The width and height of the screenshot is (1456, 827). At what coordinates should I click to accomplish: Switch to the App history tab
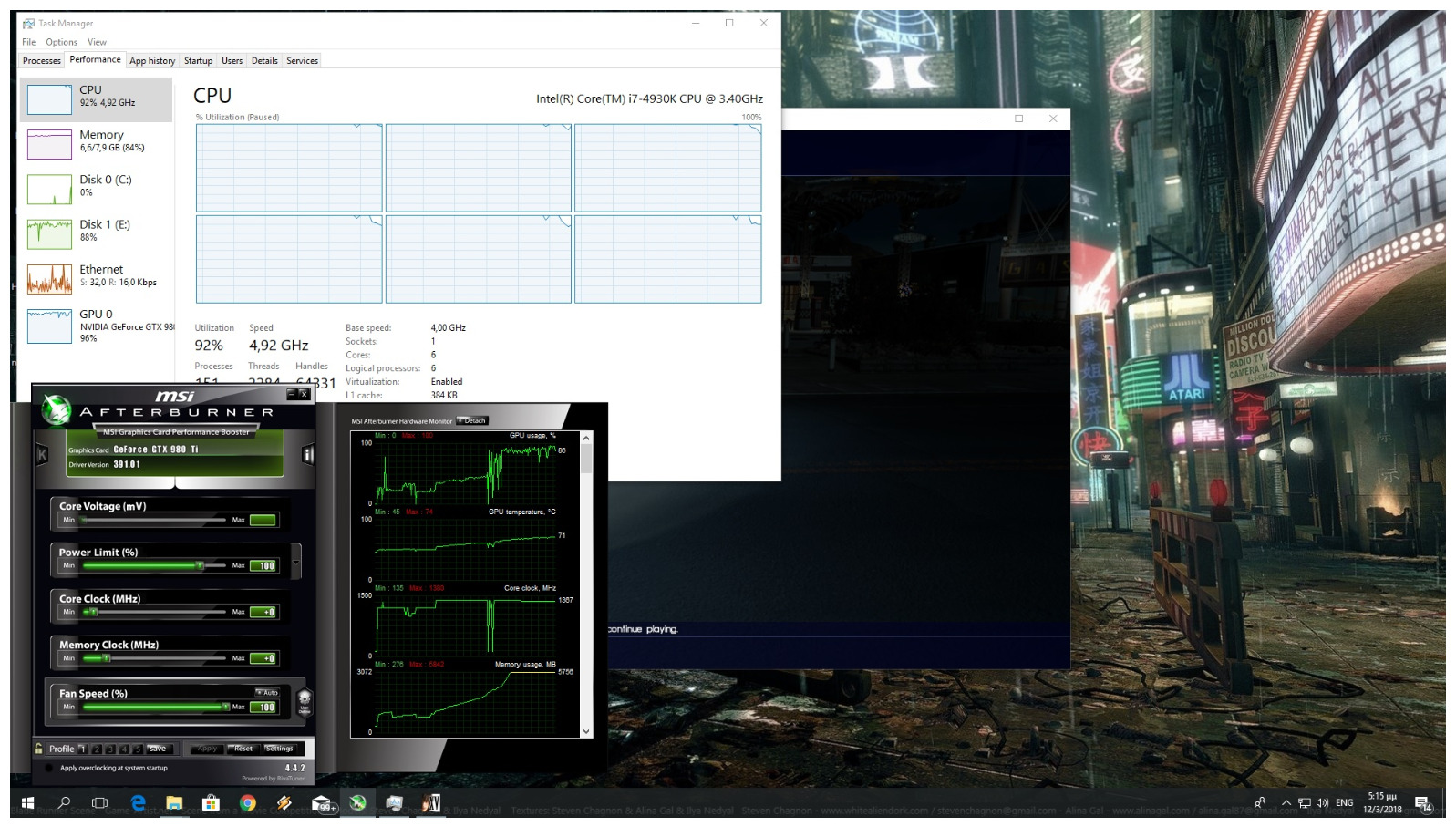pyautogui.click(x=152, y=61)
